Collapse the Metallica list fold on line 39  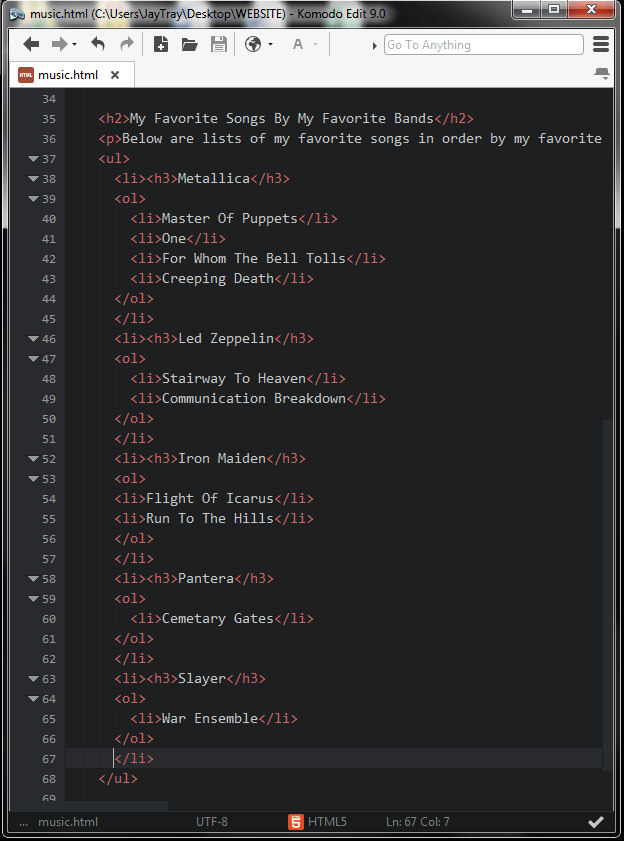[x=33, y=198]
